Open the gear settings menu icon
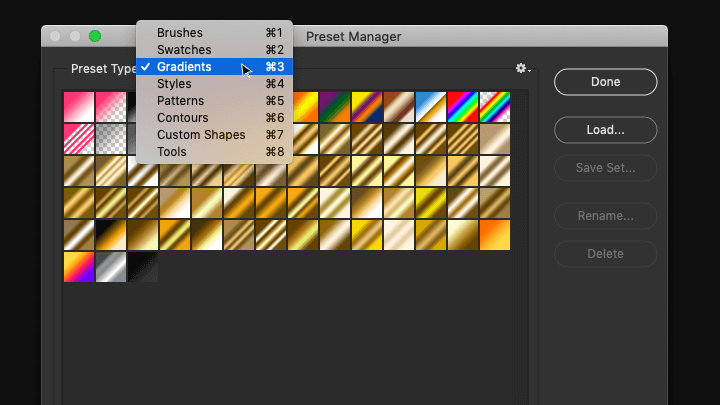Screen dimensions: 720x405 [523, 68]
